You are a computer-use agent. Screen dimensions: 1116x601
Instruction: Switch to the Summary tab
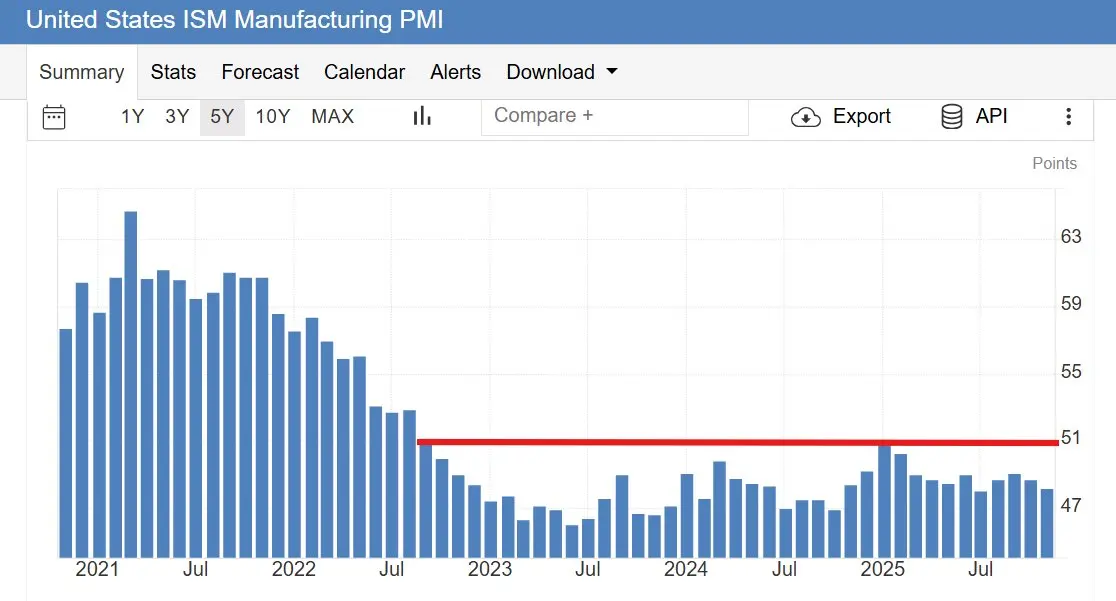[x=82, y=72]
